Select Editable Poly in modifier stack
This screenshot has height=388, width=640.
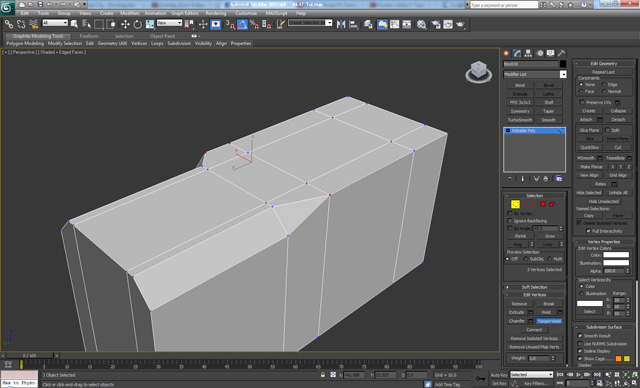pos(534,131)
